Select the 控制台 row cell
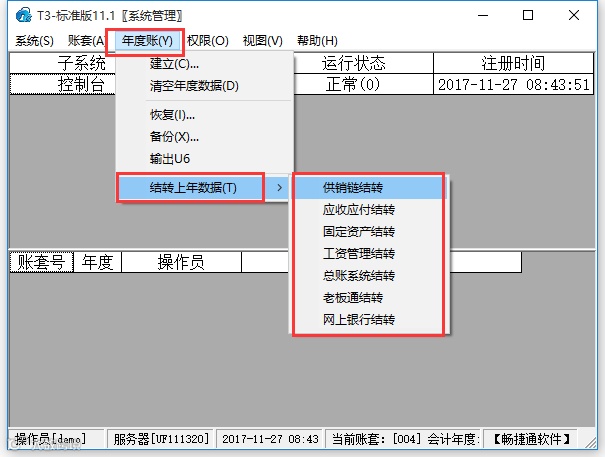This screenshot has width=605, height=457. pos(63,84)
